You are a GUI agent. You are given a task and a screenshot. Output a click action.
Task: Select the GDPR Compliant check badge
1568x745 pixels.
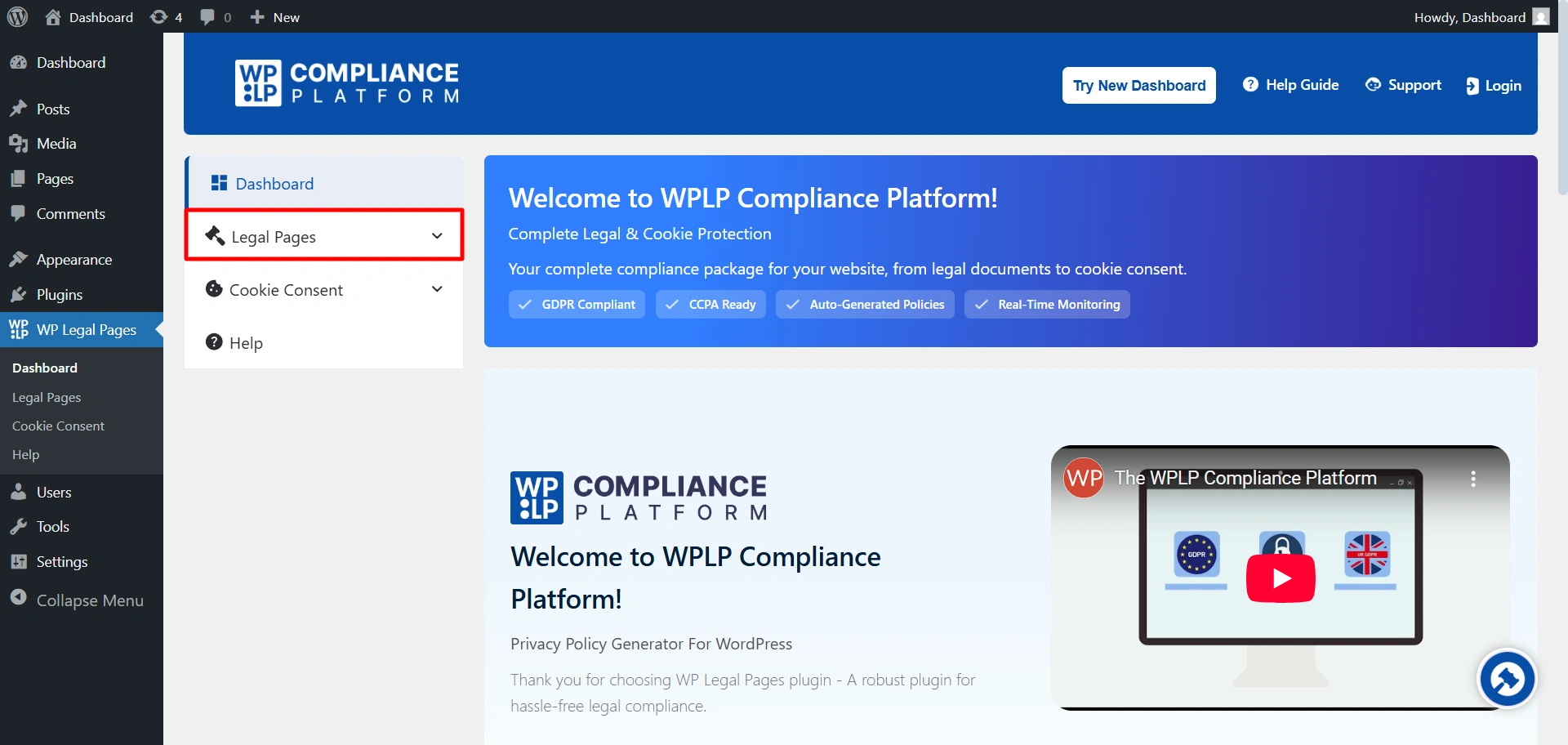[577, 304]
